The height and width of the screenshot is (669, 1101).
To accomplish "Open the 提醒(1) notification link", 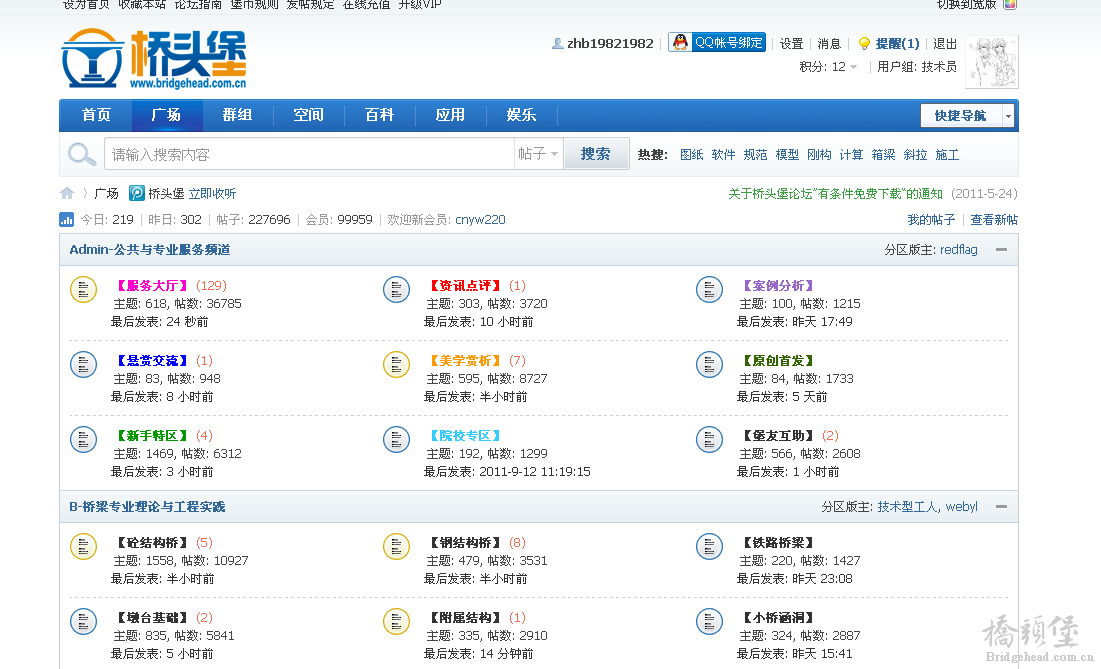I will pyautogui.click(x=897, y=44).
